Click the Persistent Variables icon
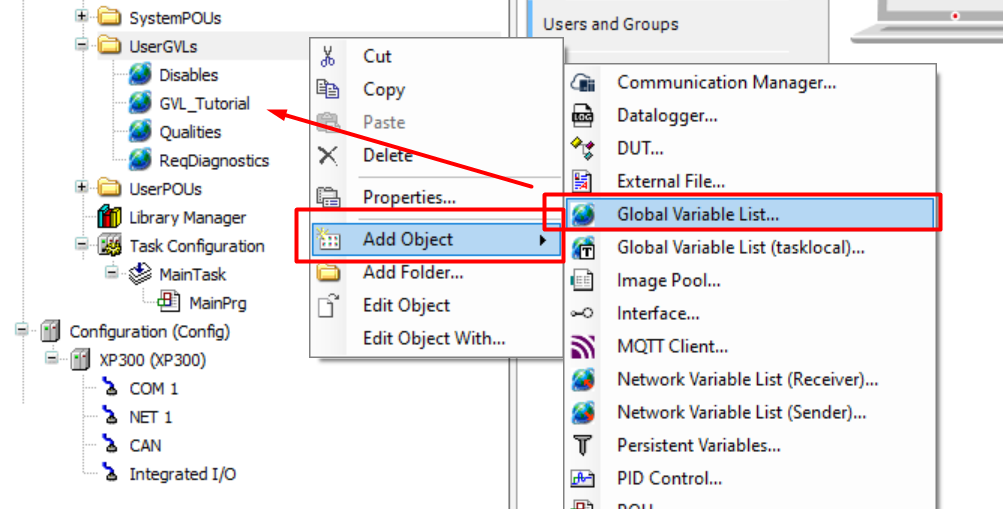 click(x=582, y=445)
